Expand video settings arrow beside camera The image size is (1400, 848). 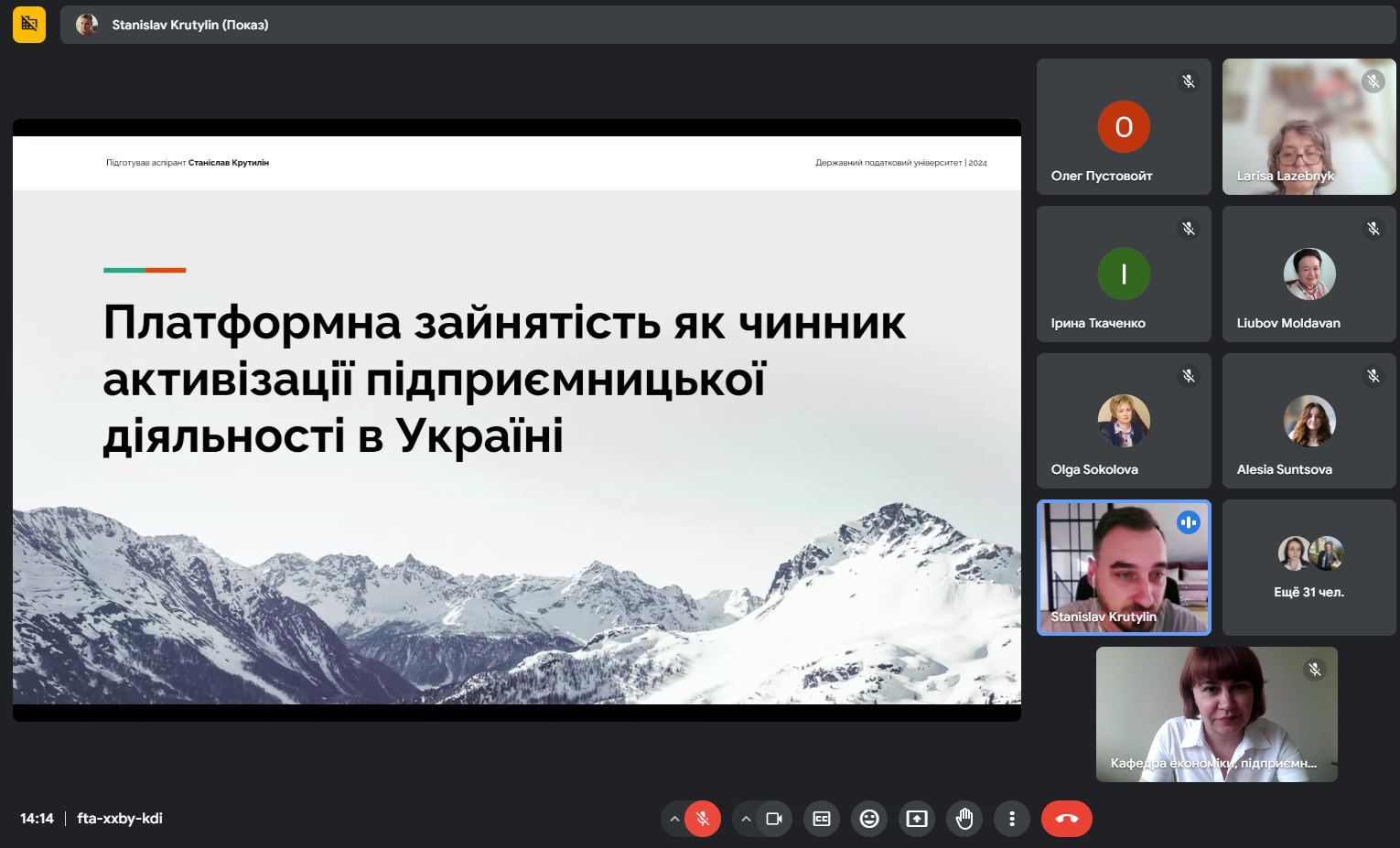pyautogui.click(x=746, y=819)
